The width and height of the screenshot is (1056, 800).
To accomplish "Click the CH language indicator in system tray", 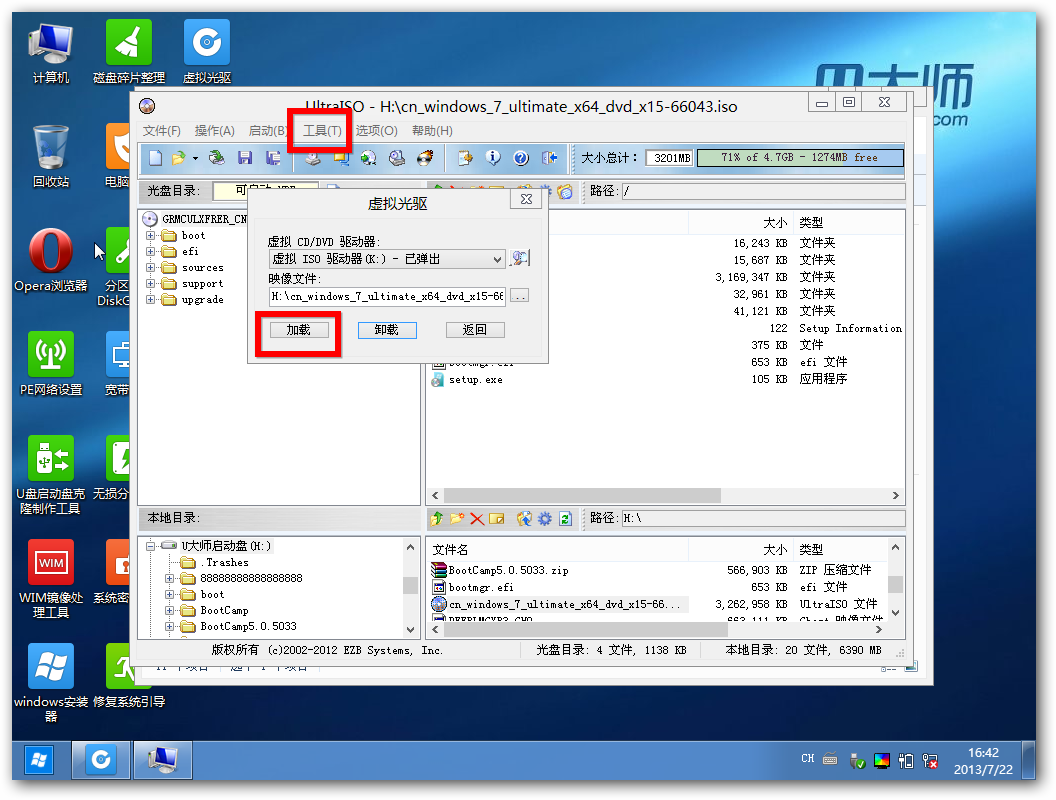I will coord(808,759).
